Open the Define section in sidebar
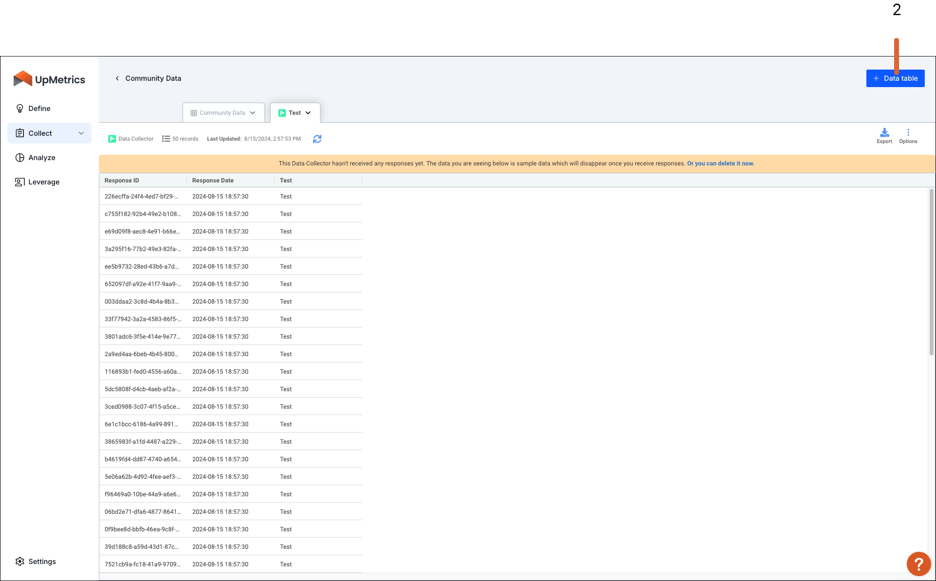Screen dimensions: 936x581 click(x=40, y=108)
